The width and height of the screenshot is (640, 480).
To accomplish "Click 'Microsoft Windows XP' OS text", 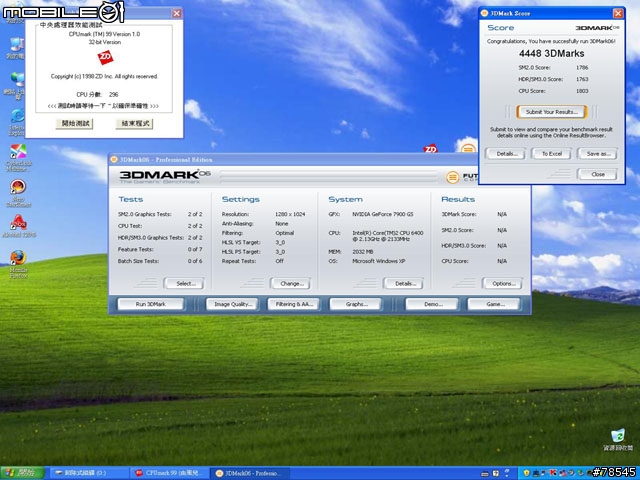I will (x=378, y=261).
